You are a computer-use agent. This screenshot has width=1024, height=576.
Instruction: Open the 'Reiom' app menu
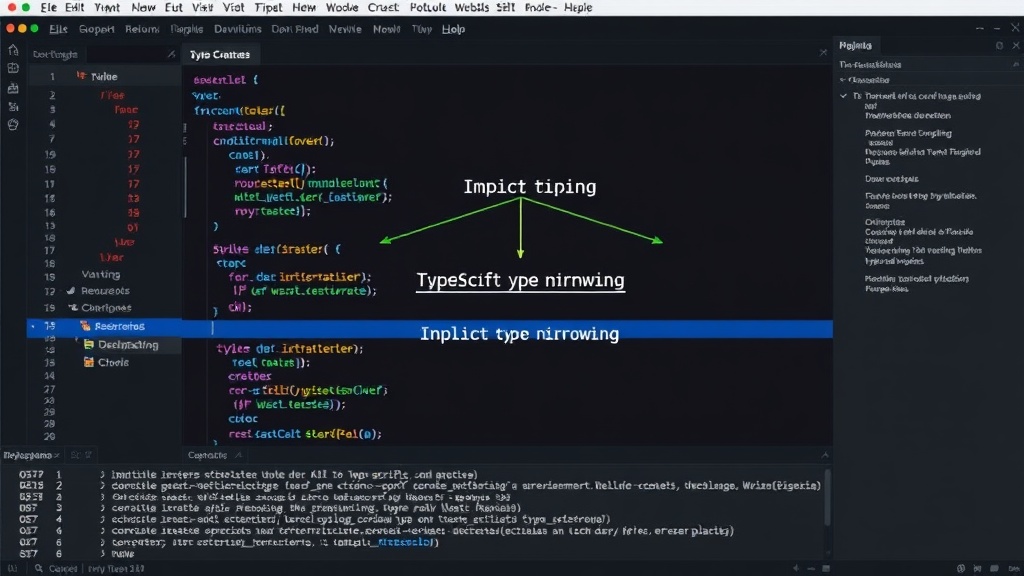142,29
